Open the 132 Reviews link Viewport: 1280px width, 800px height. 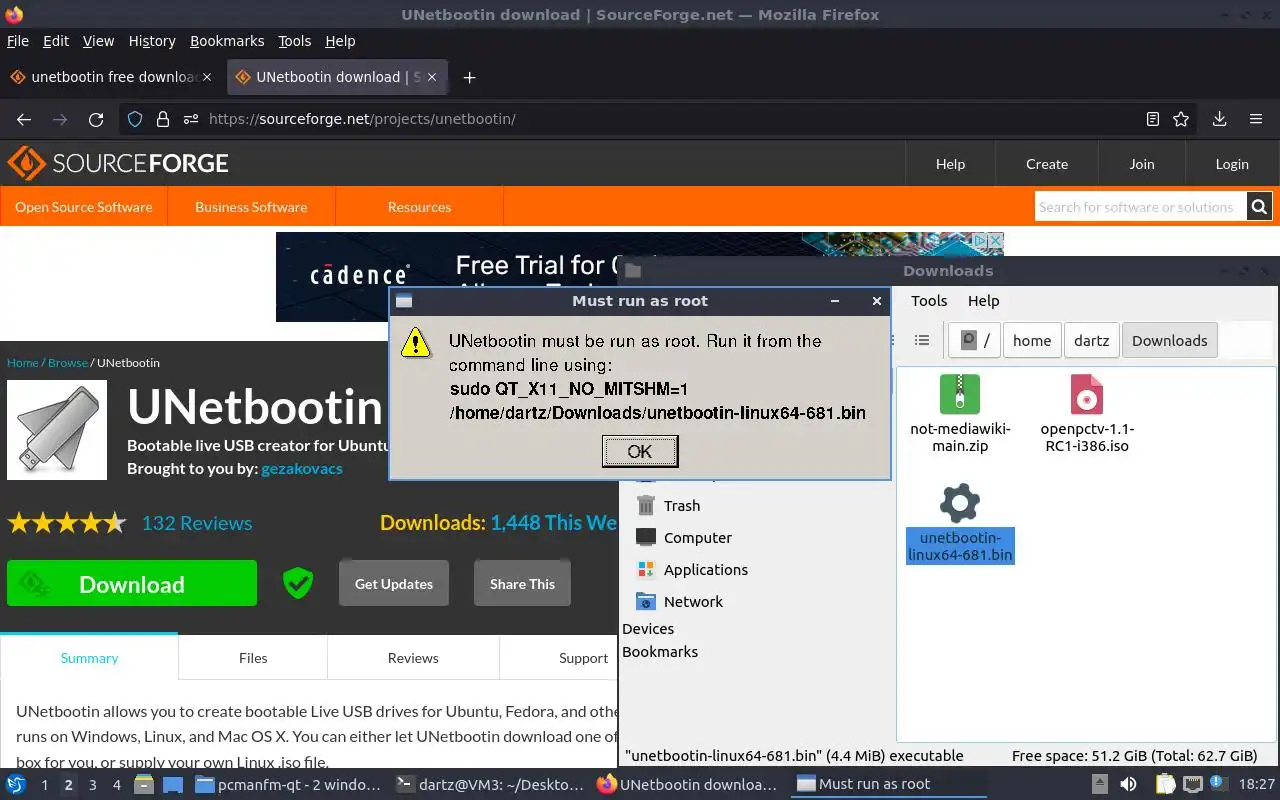point(197,522)
